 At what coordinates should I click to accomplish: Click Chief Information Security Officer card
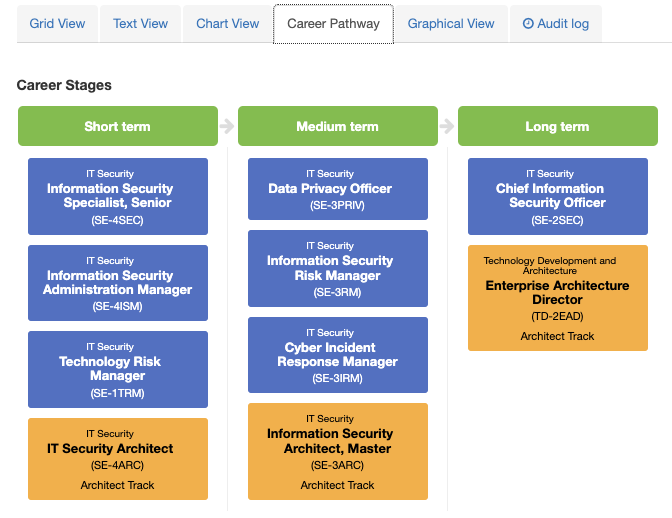tap(557, 196)
